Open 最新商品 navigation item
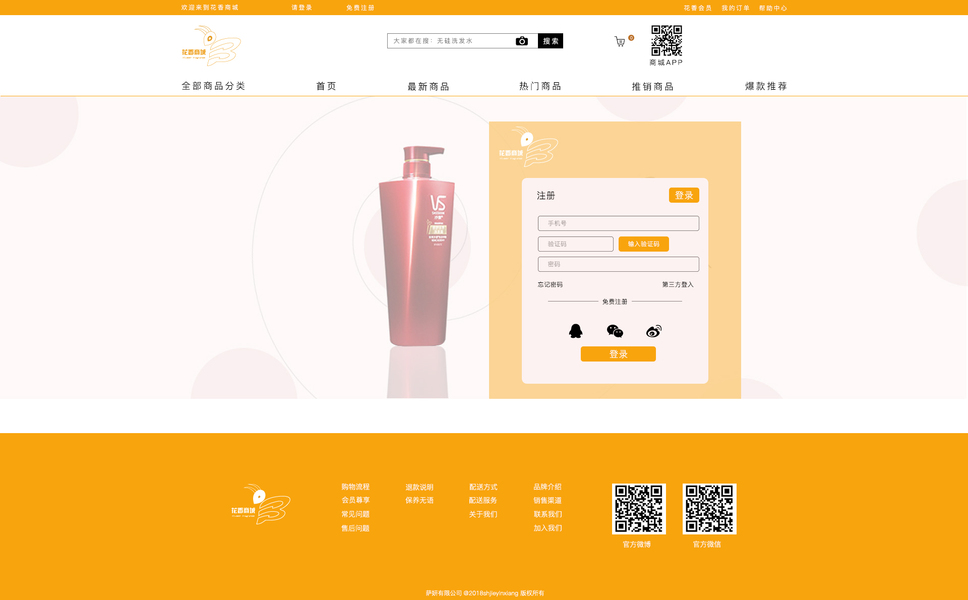Screen dimensions: 968x600 (428, 86)
